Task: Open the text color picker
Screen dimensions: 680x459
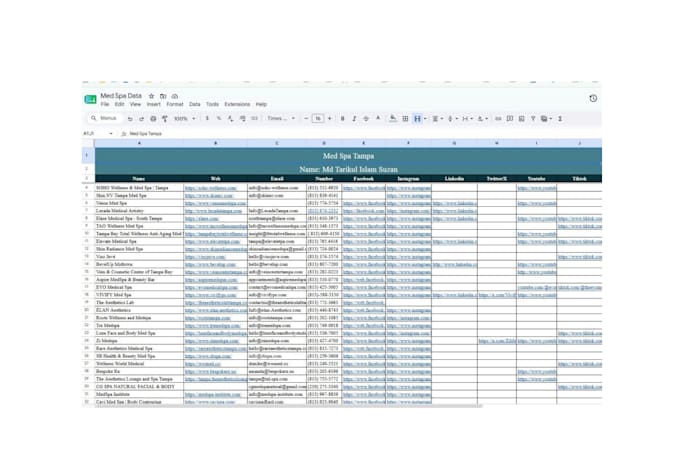Action: 378,118
